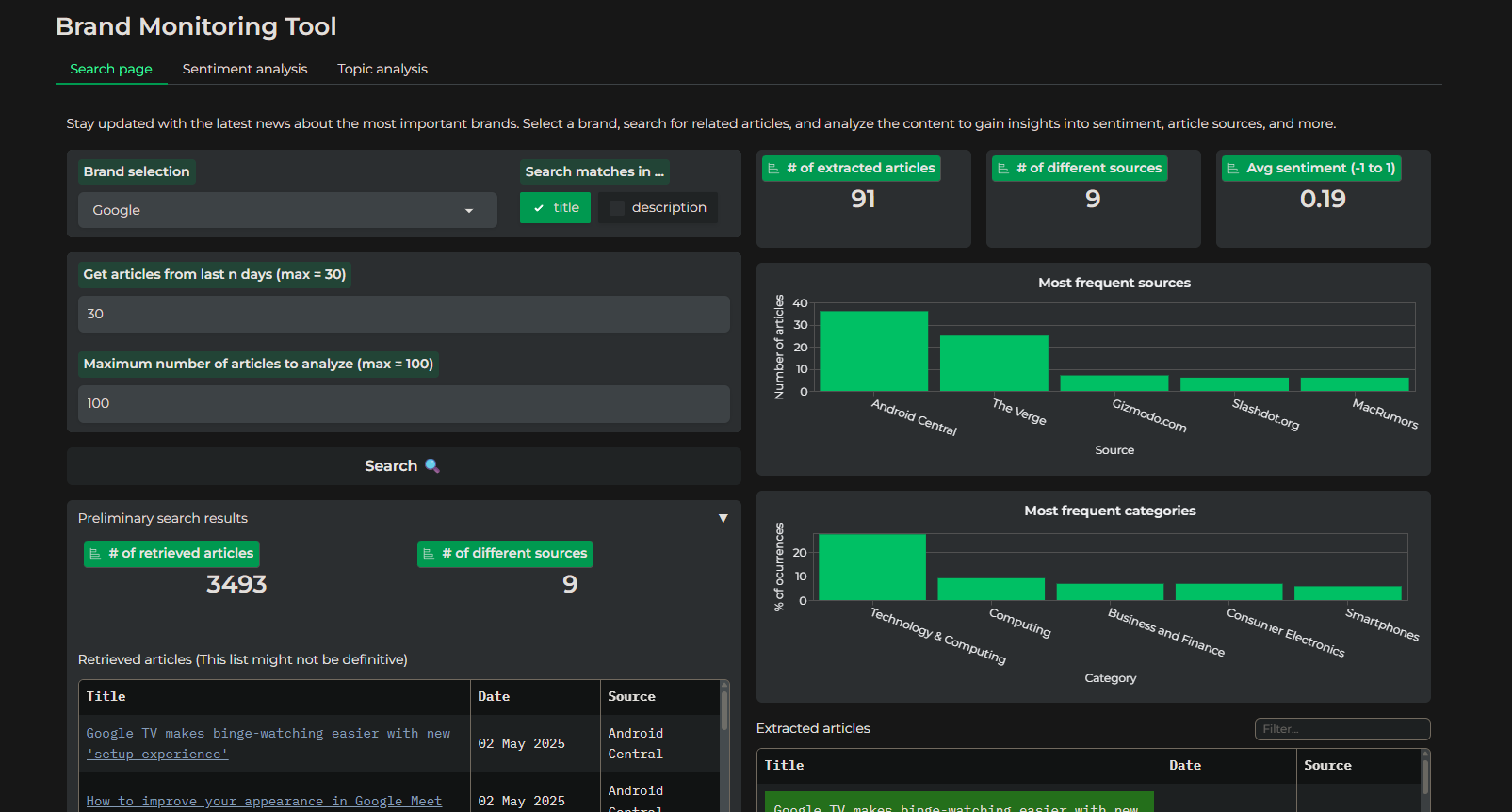This screenshot has width=1512, height=812.
Task: Click the Date column header in retrieved articles
Action: tap(535, 697)
